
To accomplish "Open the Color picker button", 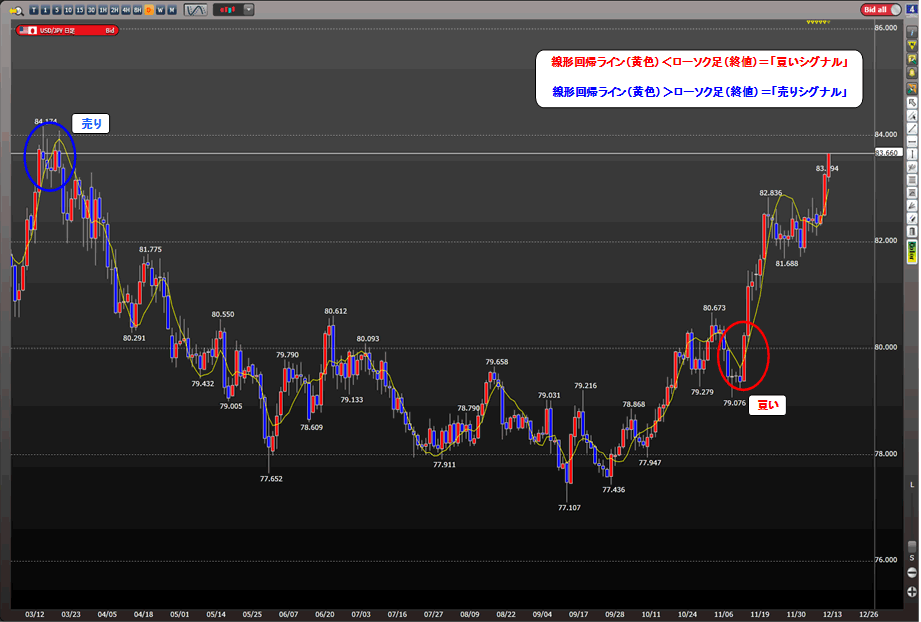I will point(913,250).
